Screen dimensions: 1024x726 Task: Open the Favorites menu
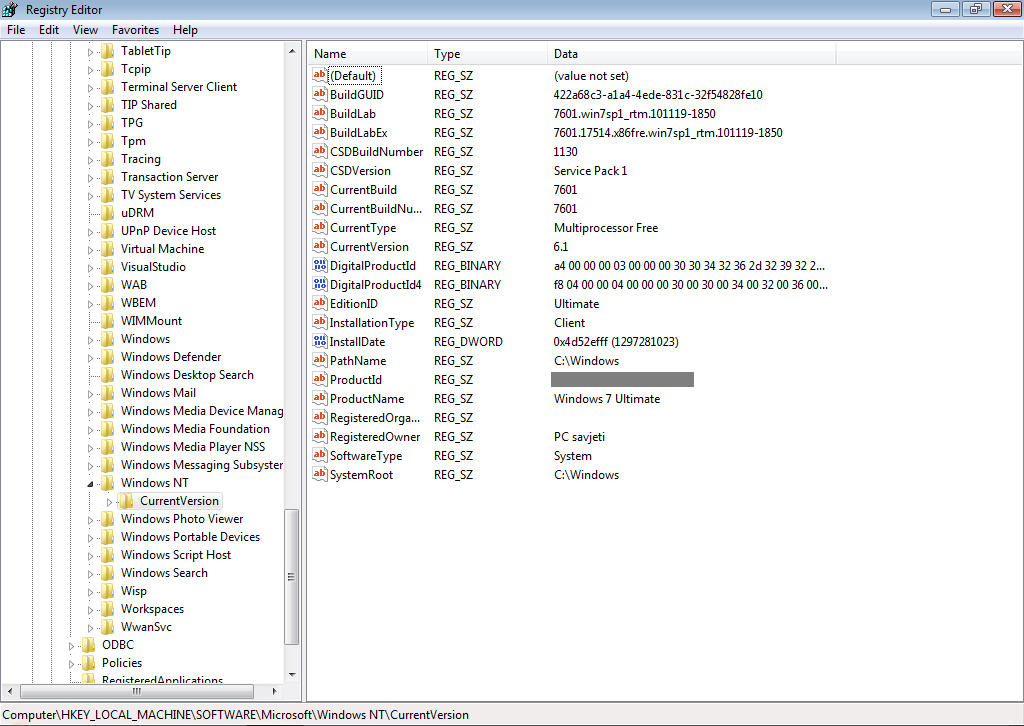135,30
